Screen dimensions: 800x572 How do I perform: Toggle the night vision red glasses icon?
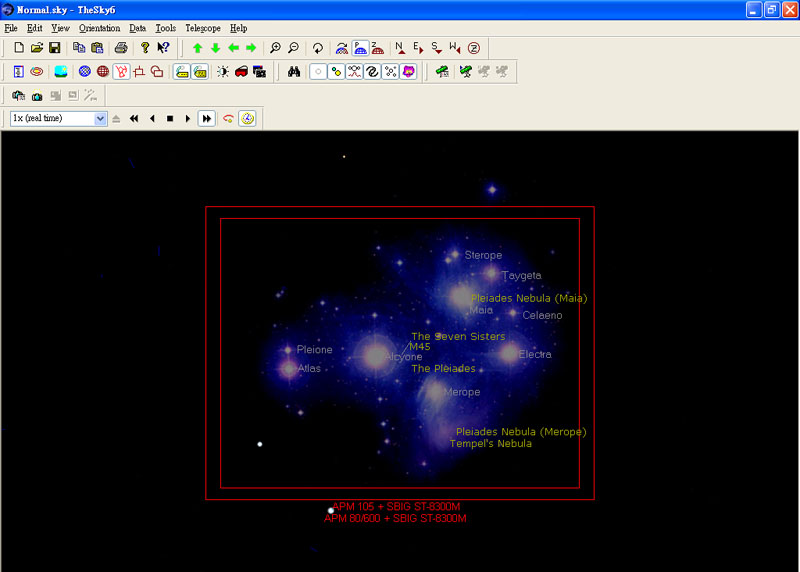pyautogui.click(x=241, y=72)
